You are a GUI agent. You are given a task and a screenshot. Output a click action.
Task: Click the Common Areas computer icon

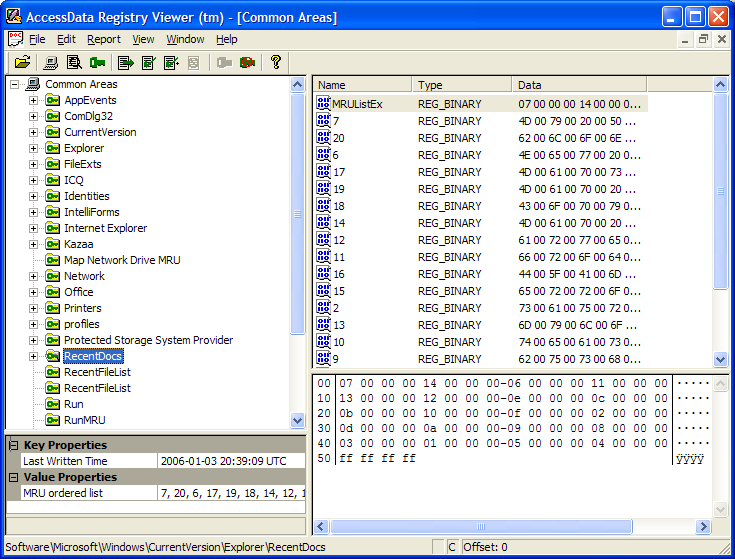[x=33, y=84]
